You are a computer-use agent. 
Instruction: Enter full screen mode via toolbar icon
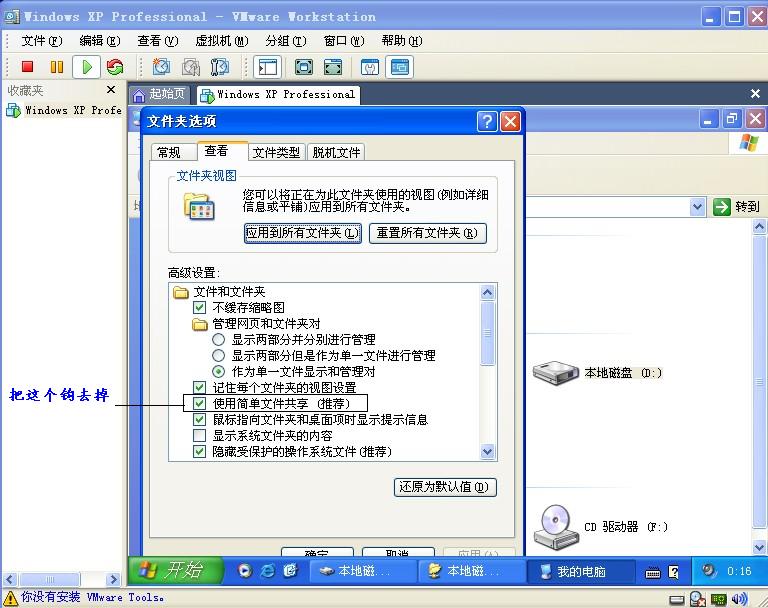tap(304, 67)
